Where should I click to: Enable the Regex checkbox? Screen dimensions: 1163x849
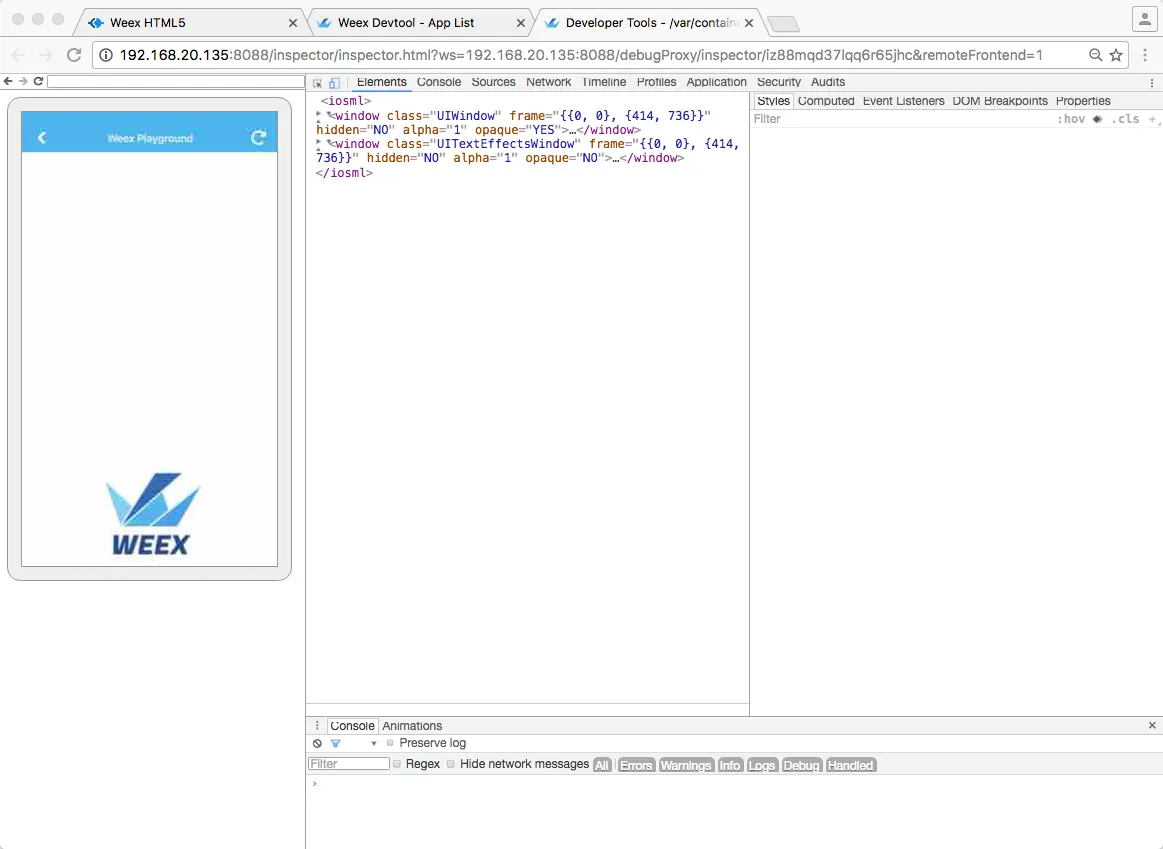click(397, 764)
